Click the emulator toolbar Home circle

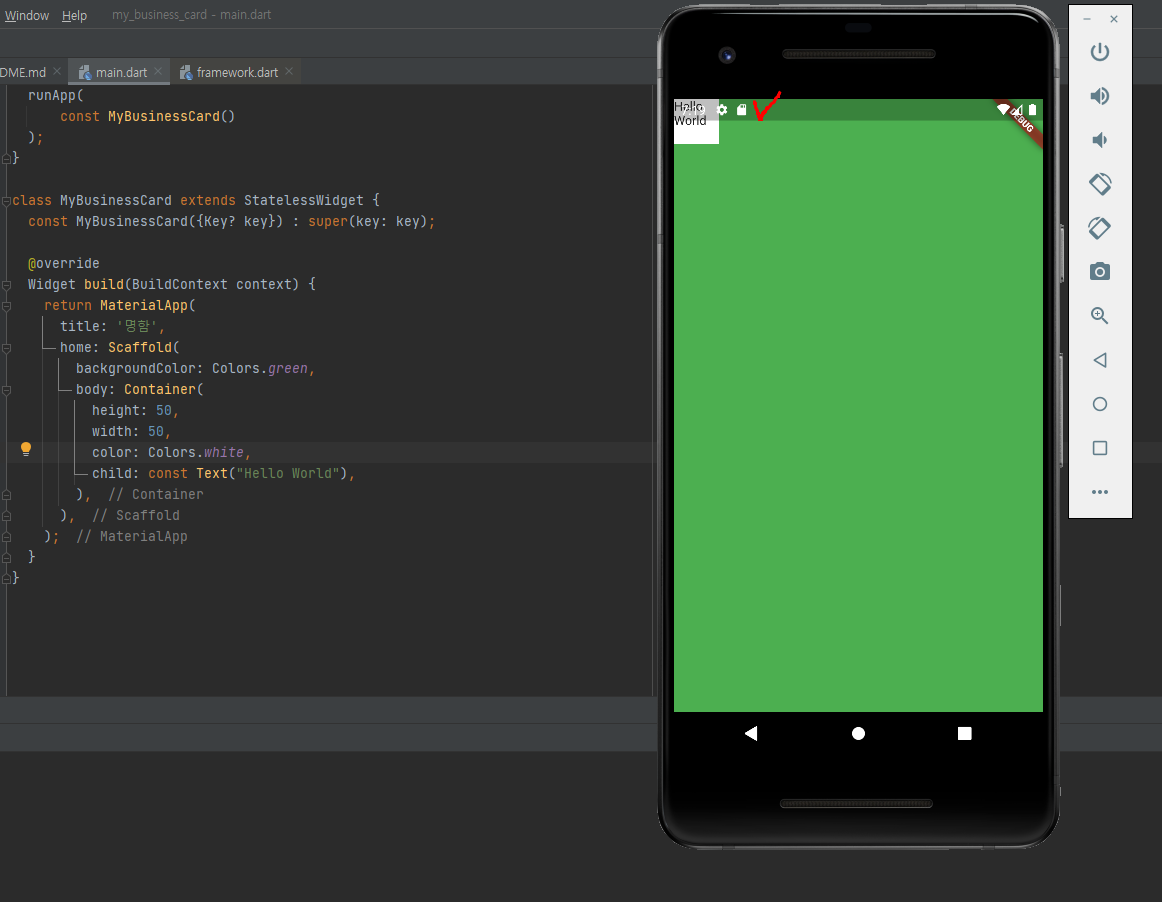tap(1100, 404)
